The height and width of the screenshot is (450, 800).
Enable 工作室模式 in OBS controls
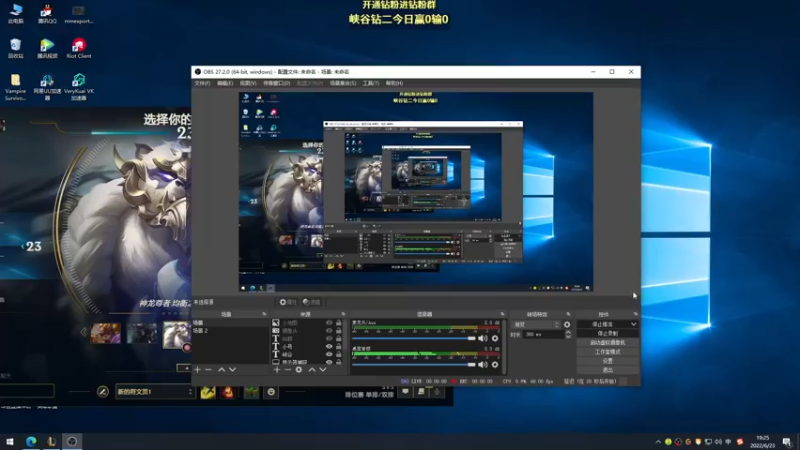coord(608,352)
